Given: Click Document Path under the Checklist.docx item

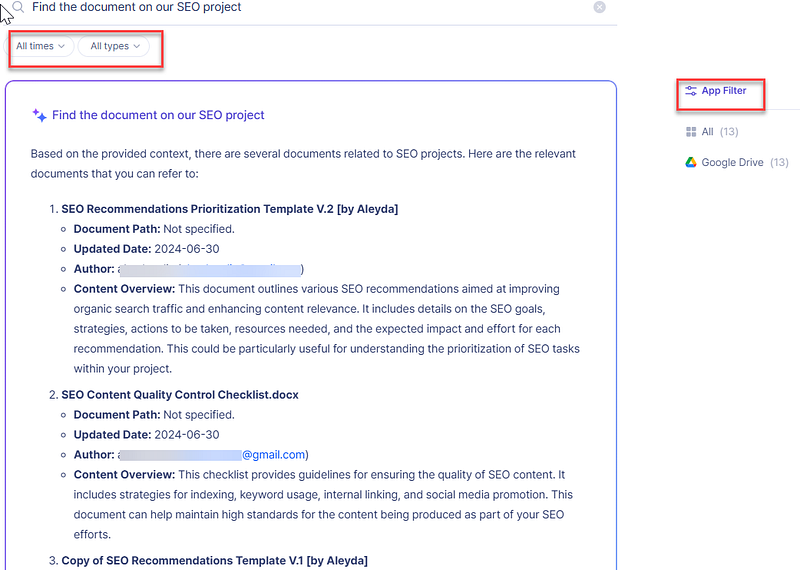Looking at the screenshot, I should [x=154, y=415].
